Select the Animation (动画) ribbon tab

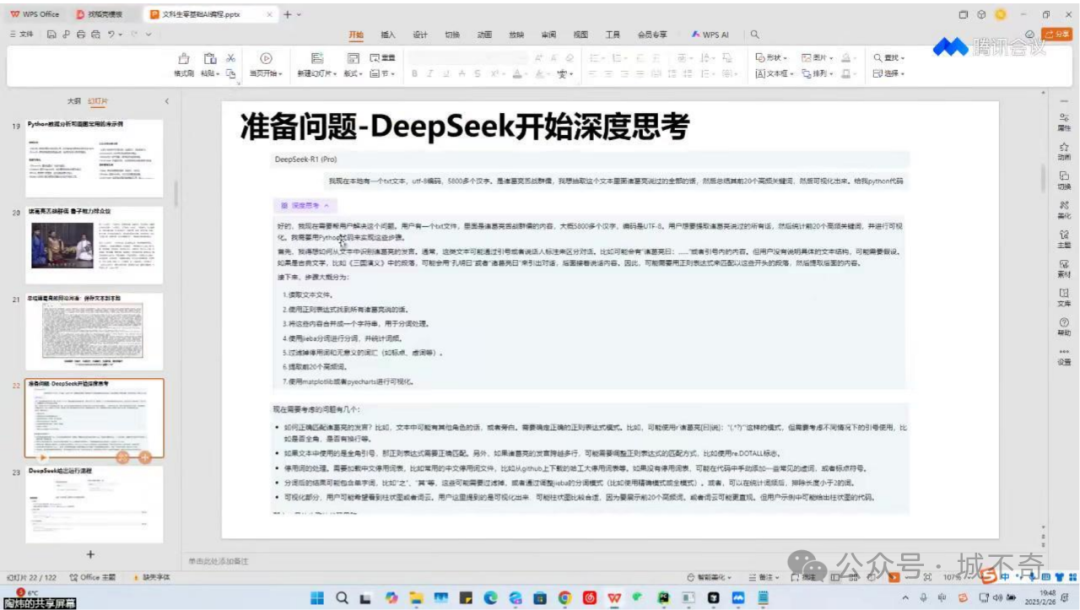[x=484, y=34]
